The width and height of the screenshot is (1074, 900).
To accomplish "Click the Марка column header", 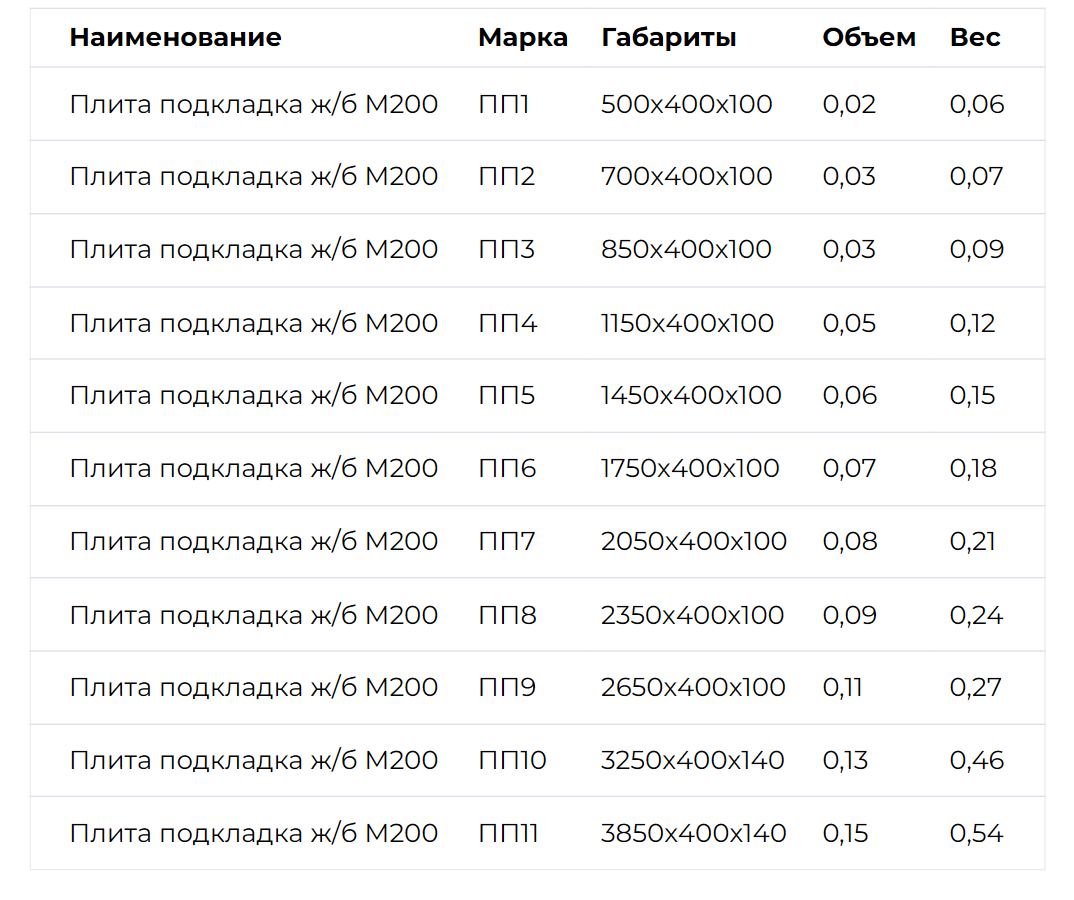I will (x=523, y=38).
